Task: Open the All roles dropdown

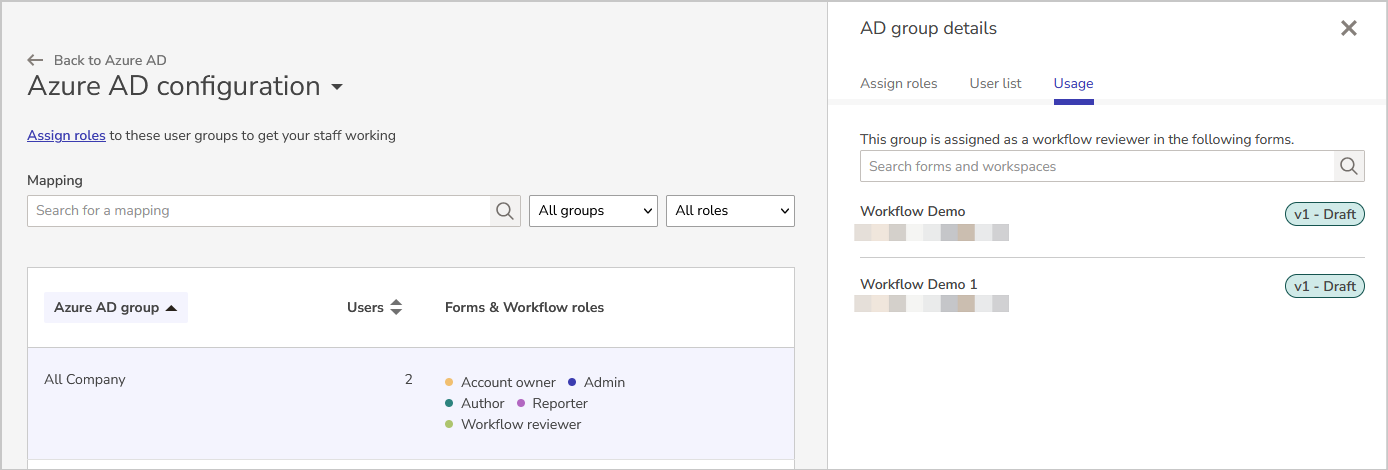Action: [730, 211]
